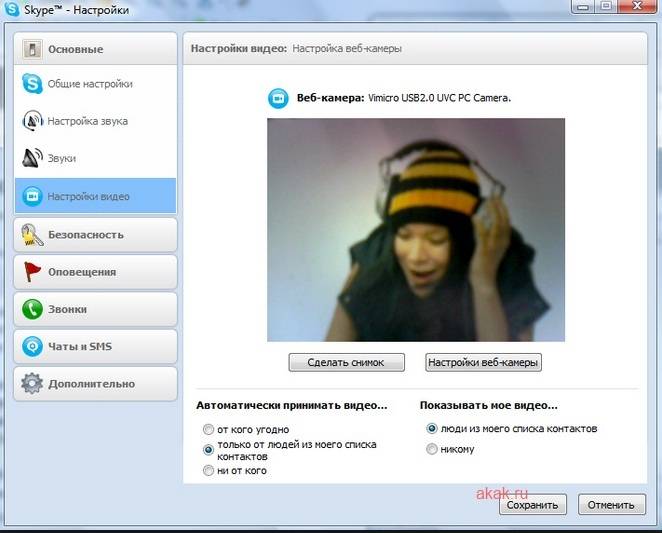This screenshot has width=662, height=533.
Task: Click the green phone icon for Звонки
Action: click(x=32, y=309)
